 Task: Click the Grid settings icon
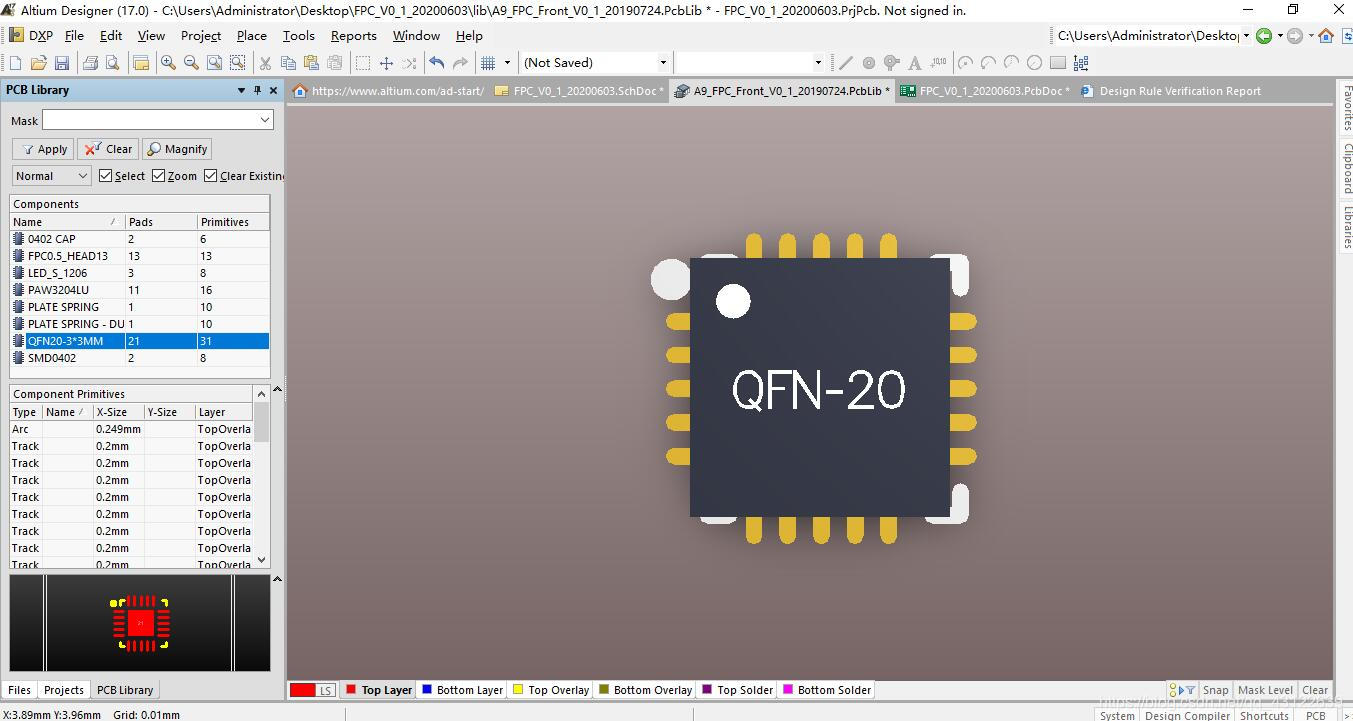(488, 63)
